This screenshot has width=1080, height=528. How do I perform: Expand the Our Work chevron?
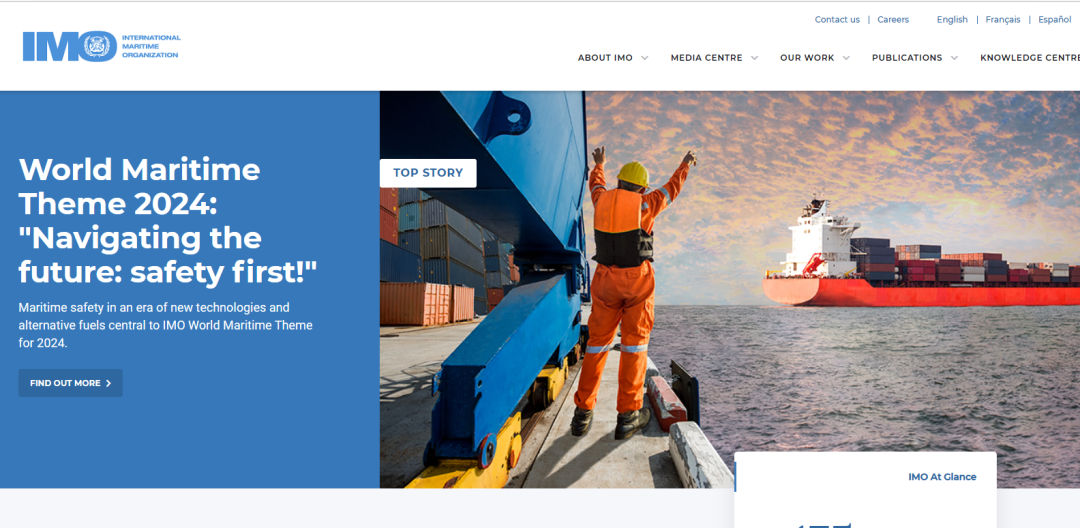[846, 58]
